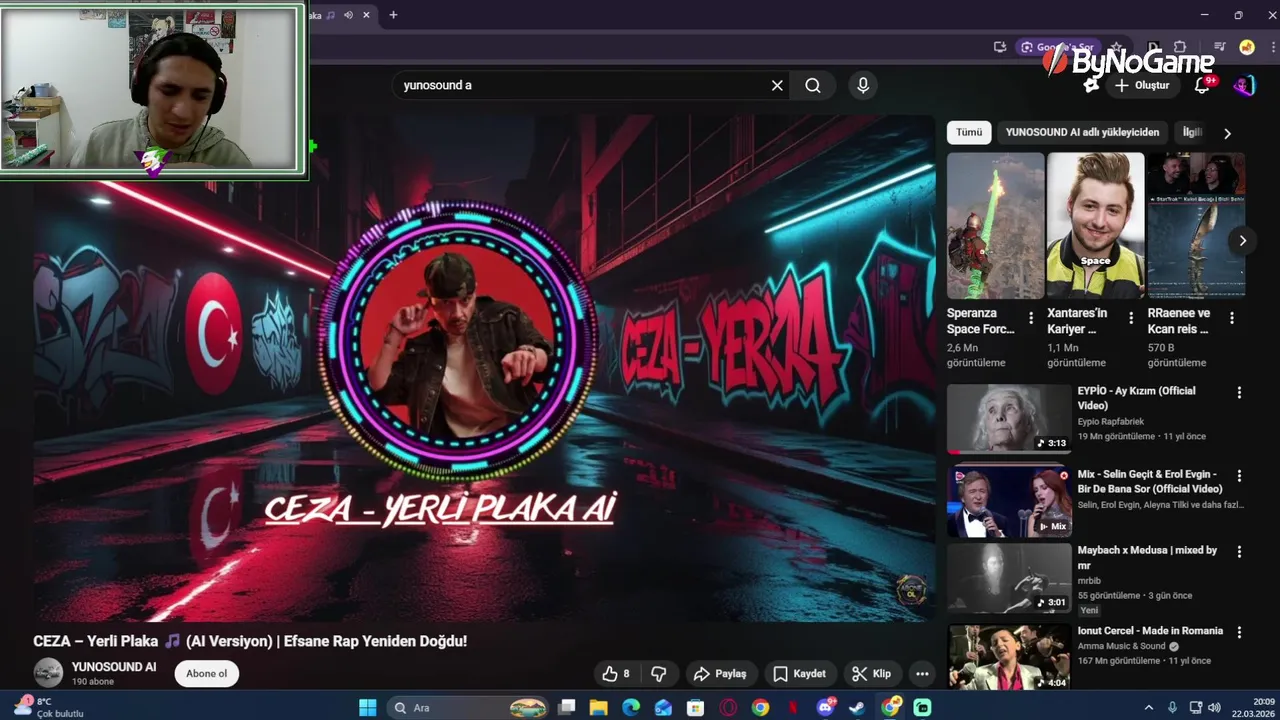Bookmark this page with star icon

[1116, 47]
